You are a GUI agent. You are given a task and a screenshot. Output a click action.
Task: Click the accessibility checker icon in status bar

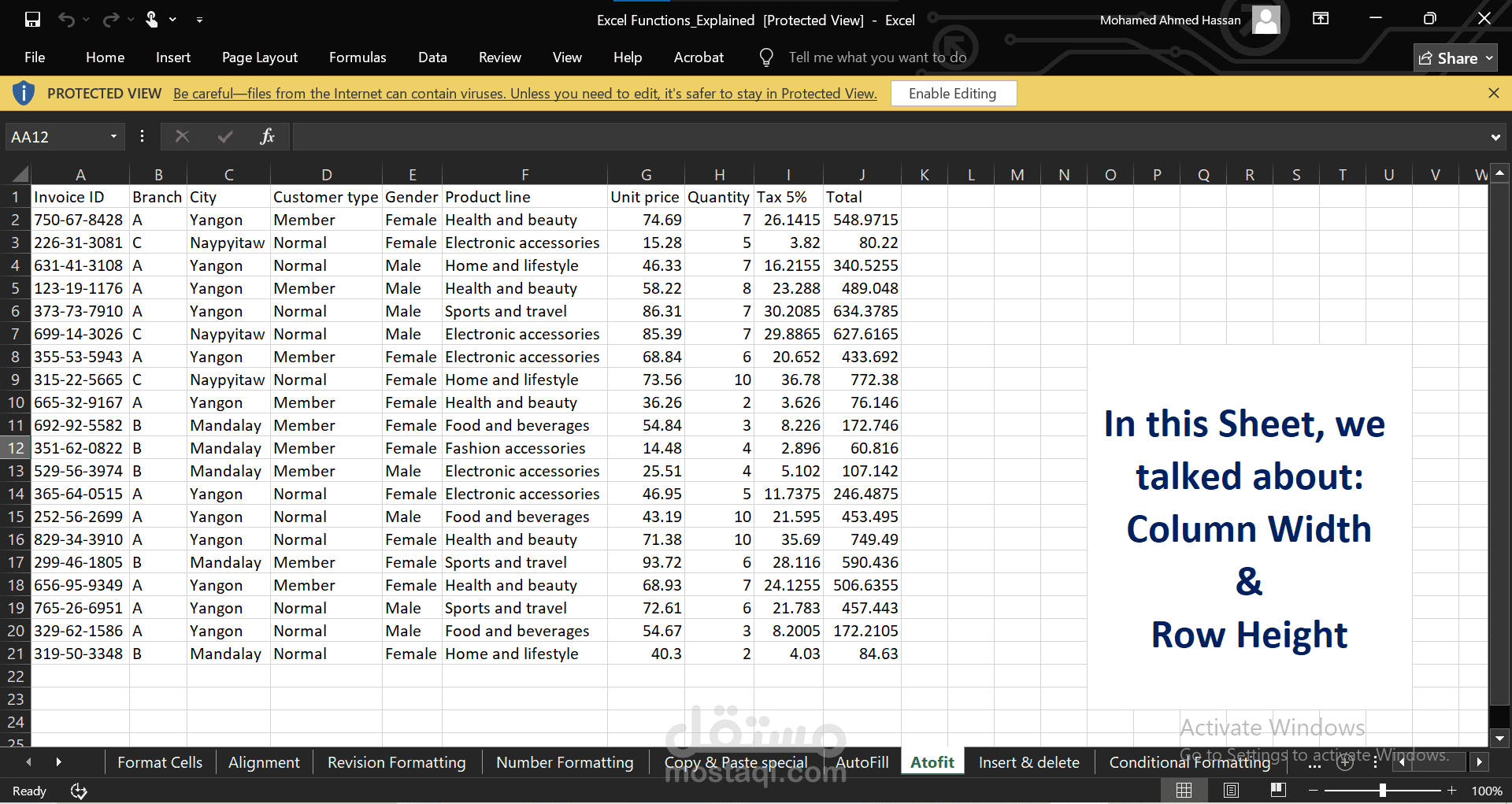tap(79, 791)
